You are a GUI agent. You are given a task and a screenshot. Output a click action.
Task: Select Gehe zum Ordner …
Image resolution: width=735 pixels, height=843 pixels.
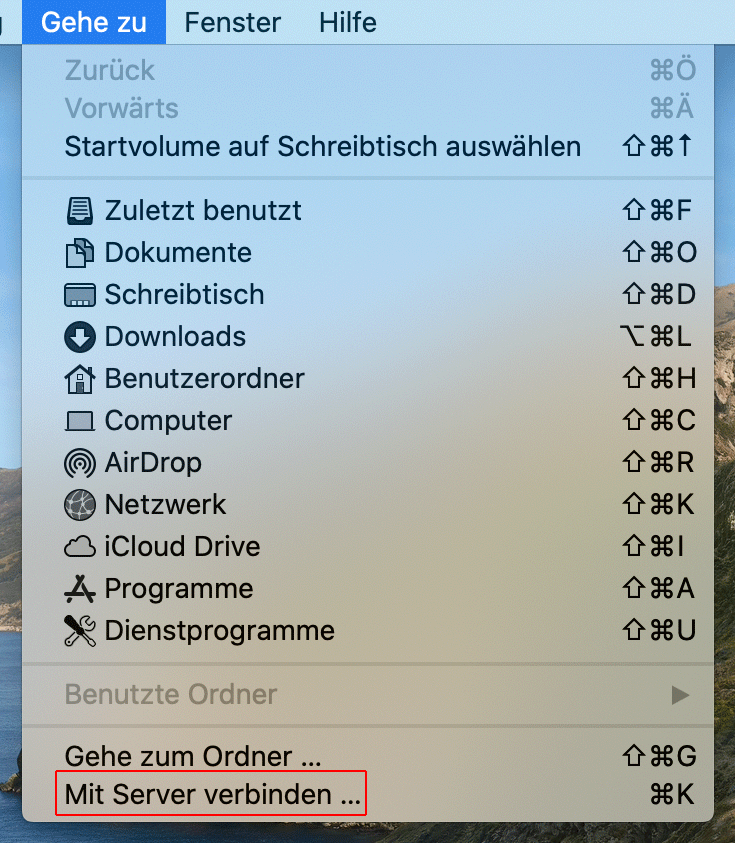(368, 756)
